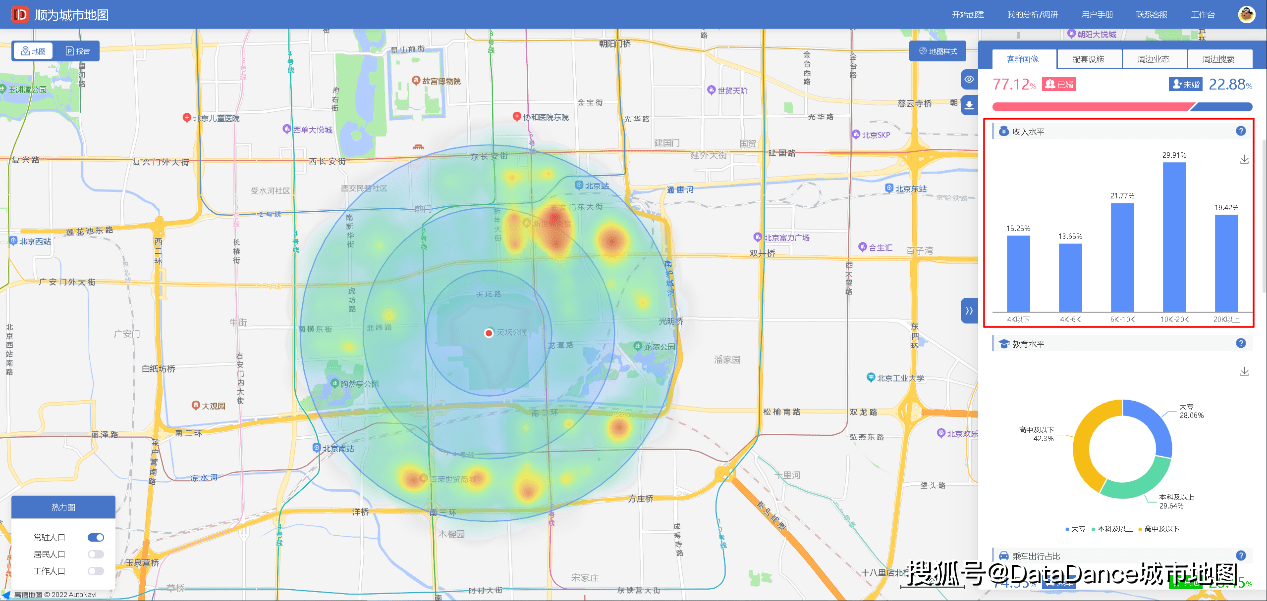Collapse the side panel with double-chevron
The image size is (1267, 601).
pos(969,311)
